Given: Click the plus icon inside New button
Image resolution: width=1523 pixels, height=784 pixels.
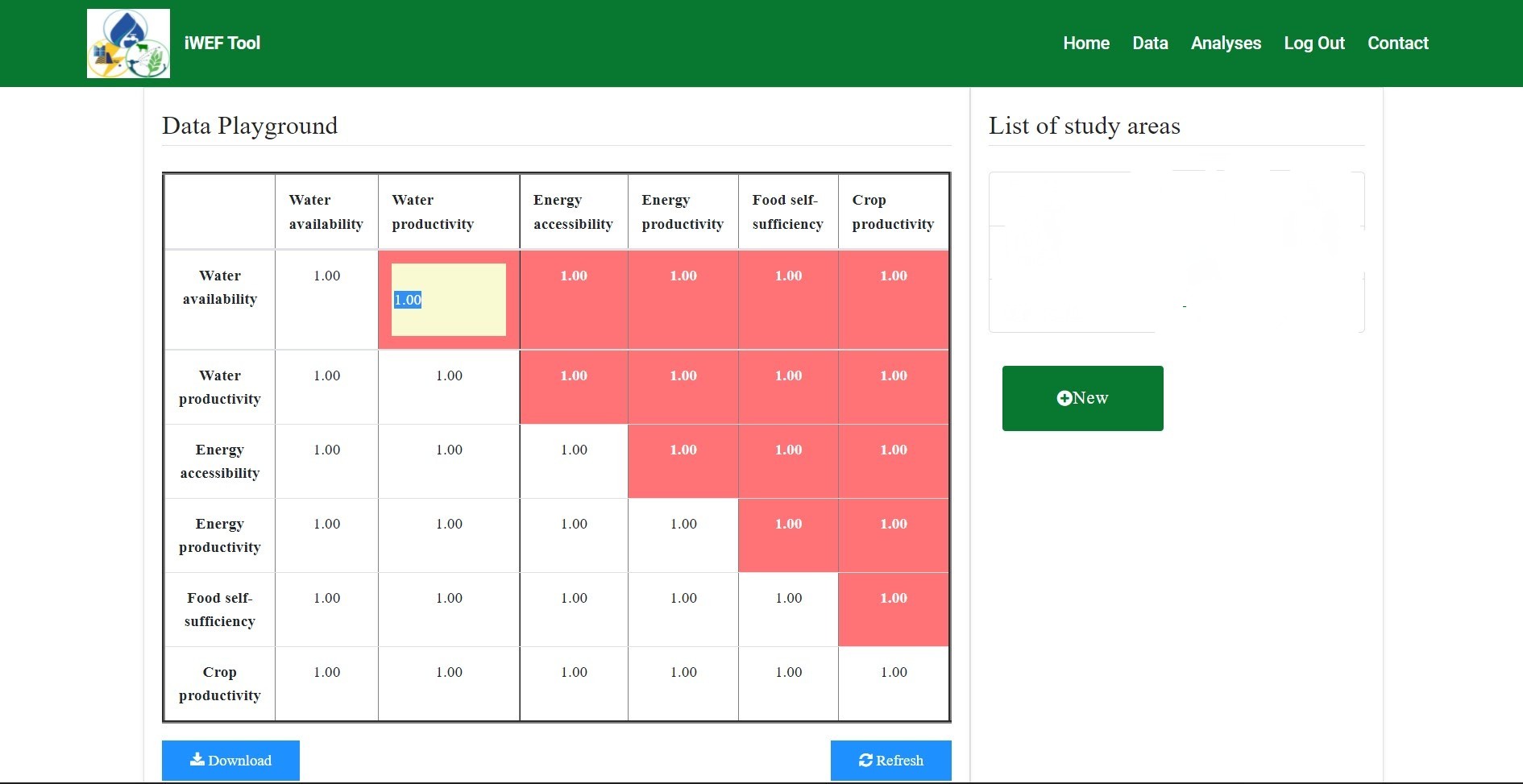Looking at the screenshot, I should pyautogui.click(x=1064, y=397).
